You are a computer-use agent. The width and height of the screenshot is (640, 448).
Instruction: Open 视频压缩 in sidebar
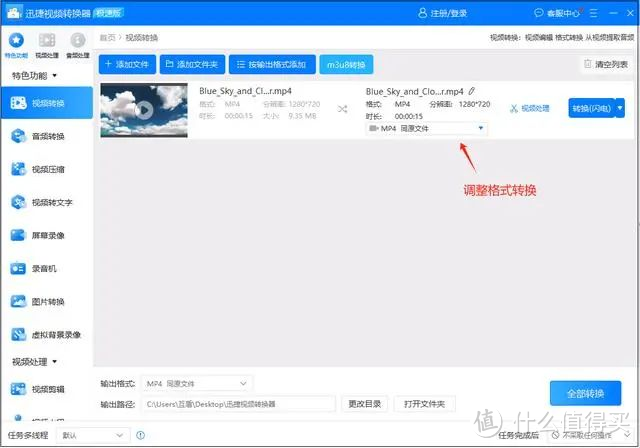[x=47, y=169]
